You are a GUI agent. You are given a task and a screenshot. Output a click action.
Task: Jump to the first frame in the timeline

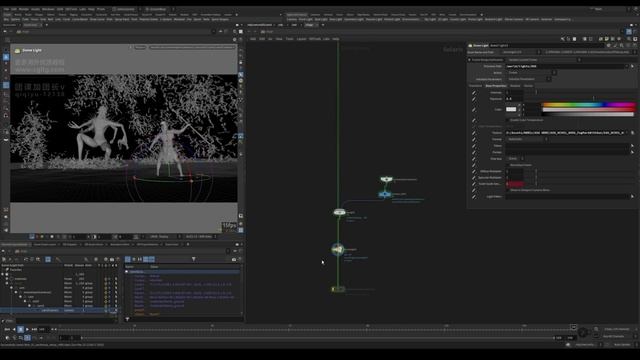click(7, 329)
